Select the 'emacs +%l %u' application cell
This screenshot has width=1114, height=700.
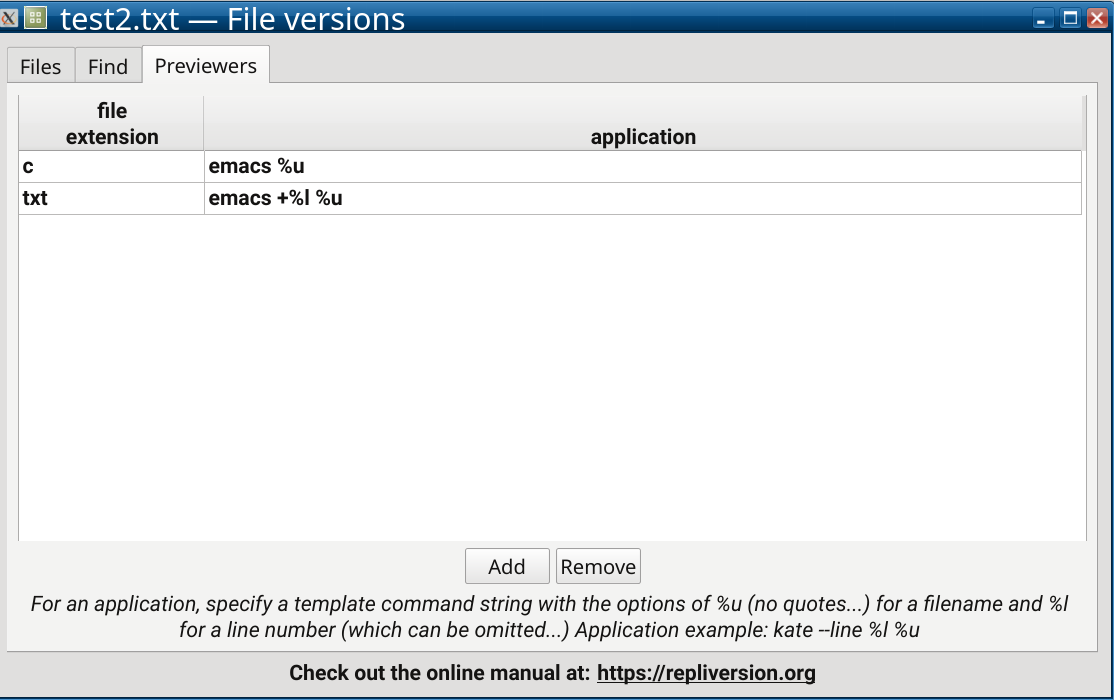pyautogui.click(x=643, y=198)
